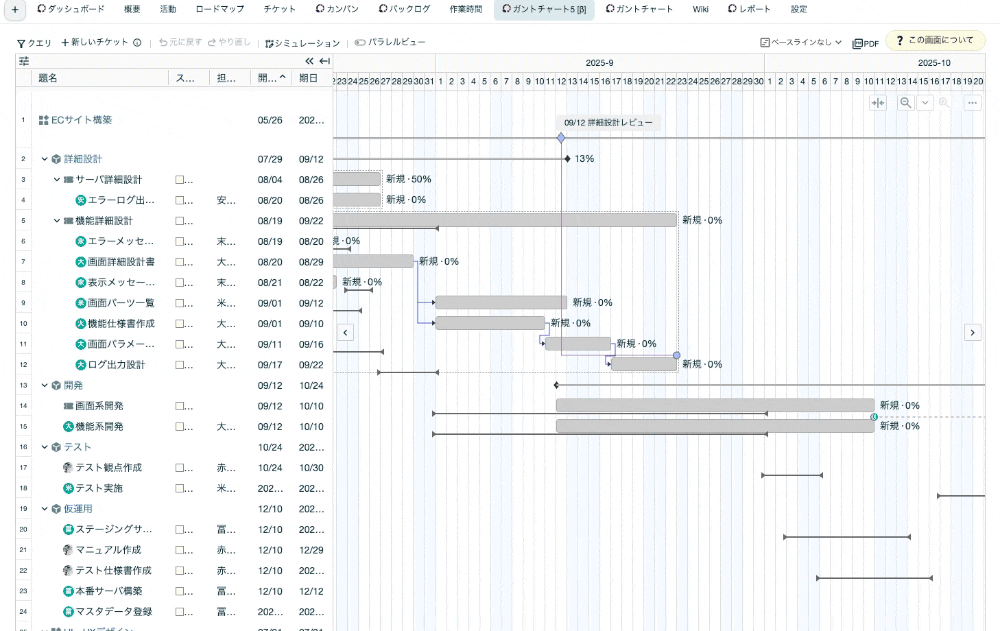The height and width of the screenshot is (631, 1000).
Task: Open the zoom level dropdown arrow
Action: [925, 103]
